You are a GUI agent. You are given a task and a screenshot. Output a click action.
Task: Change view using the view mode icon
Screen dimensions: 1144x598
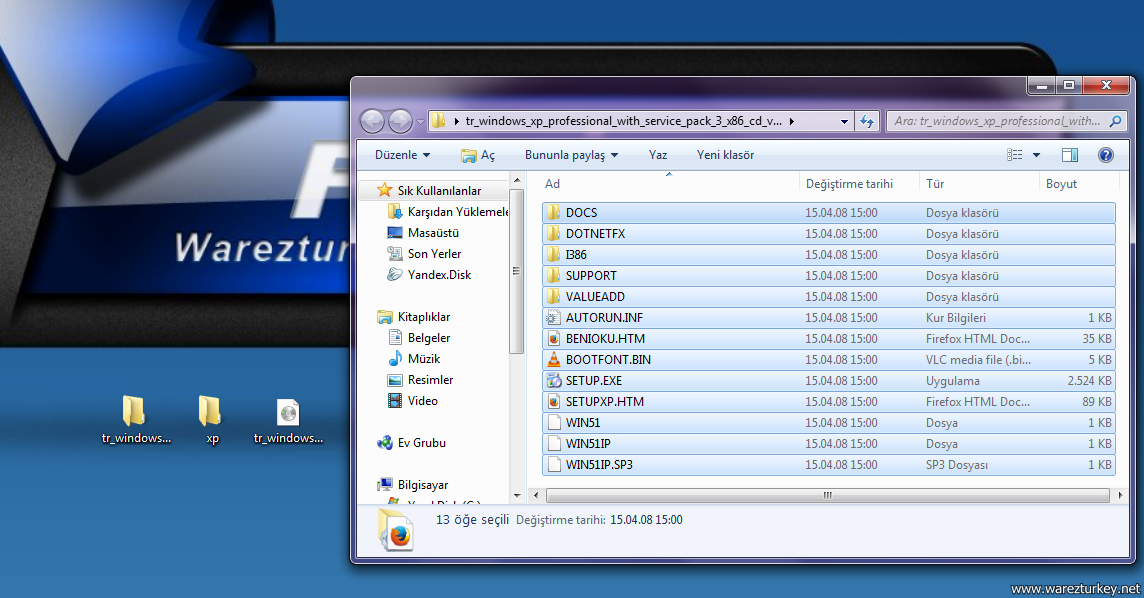pyautogui.click(x=1014, y=155)
